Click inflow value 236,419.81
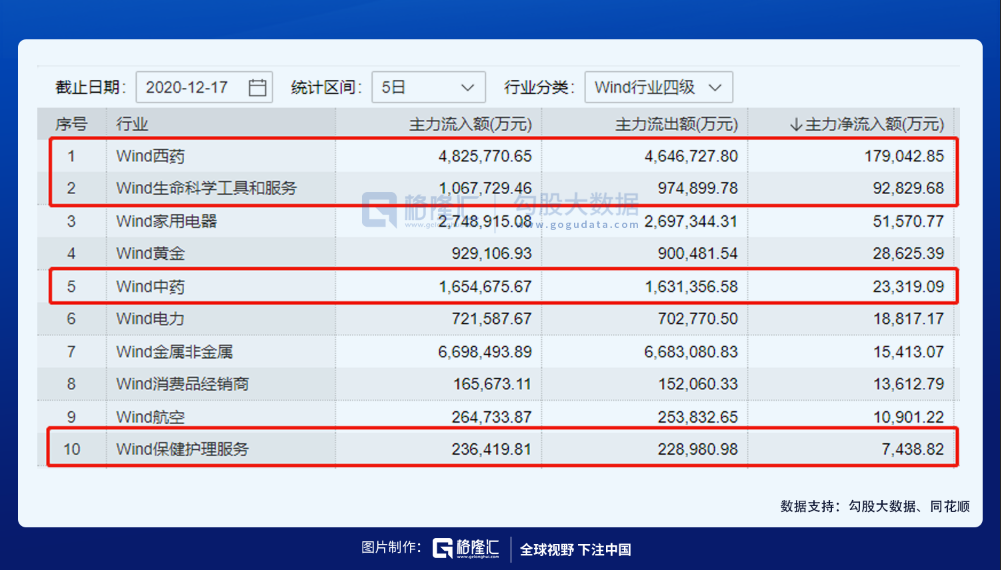The height and width of the screenshot is (570, 1001). [492, 449]
